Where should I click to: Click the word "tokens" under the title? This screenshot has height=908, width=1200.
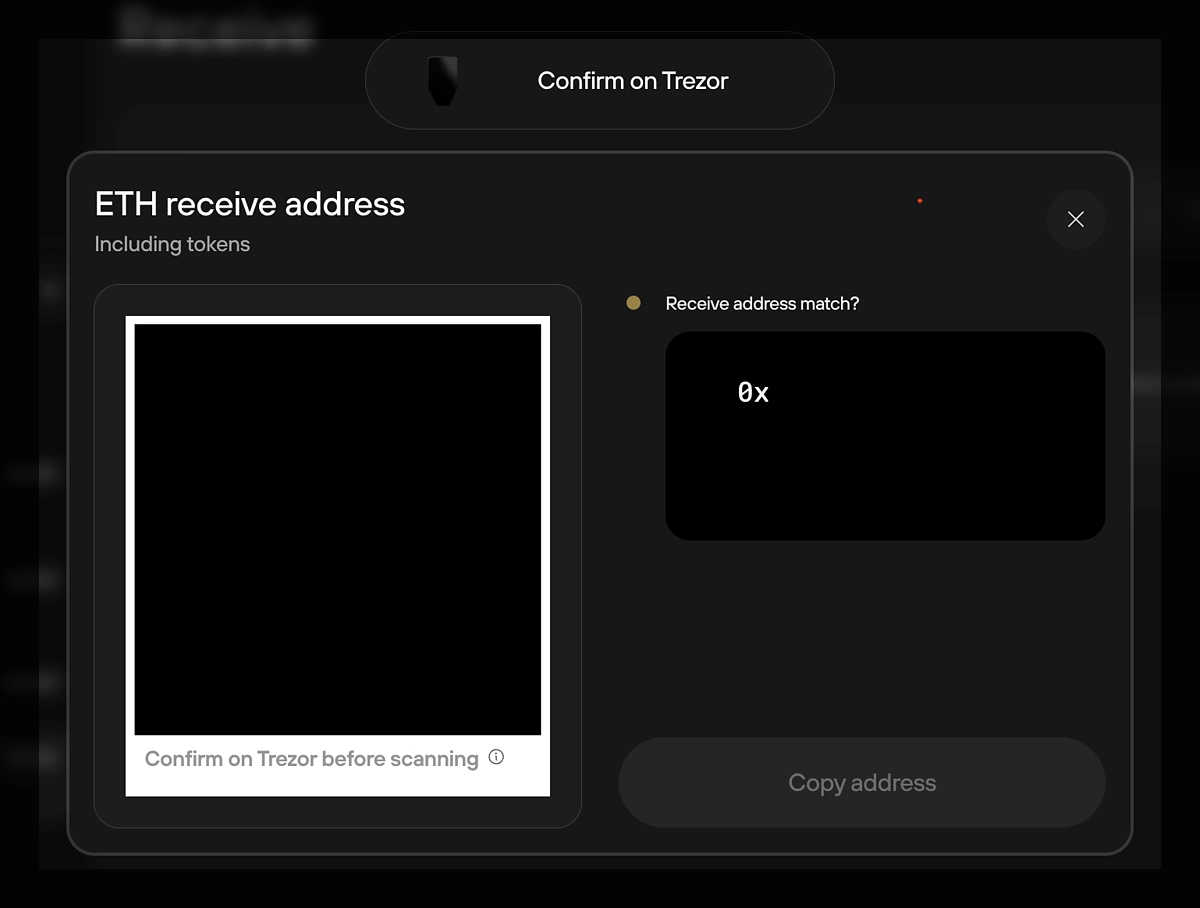[218, 244]
